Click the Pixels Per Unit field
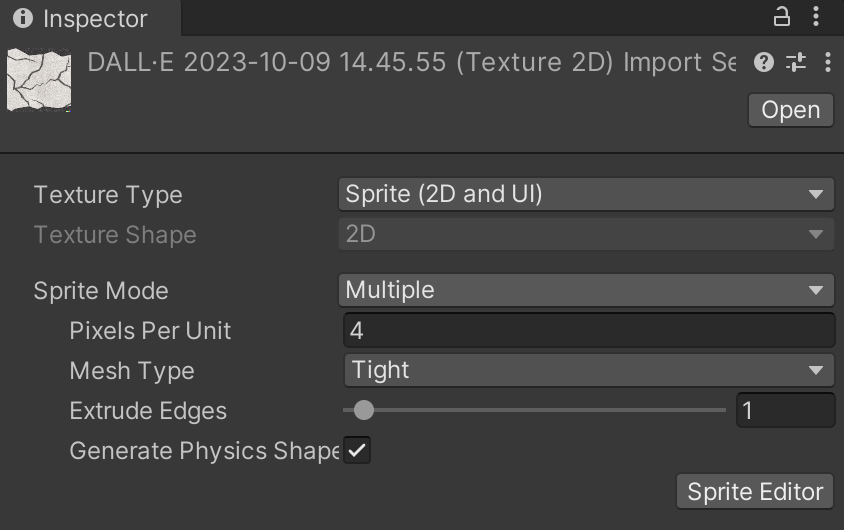 point(590,330)
